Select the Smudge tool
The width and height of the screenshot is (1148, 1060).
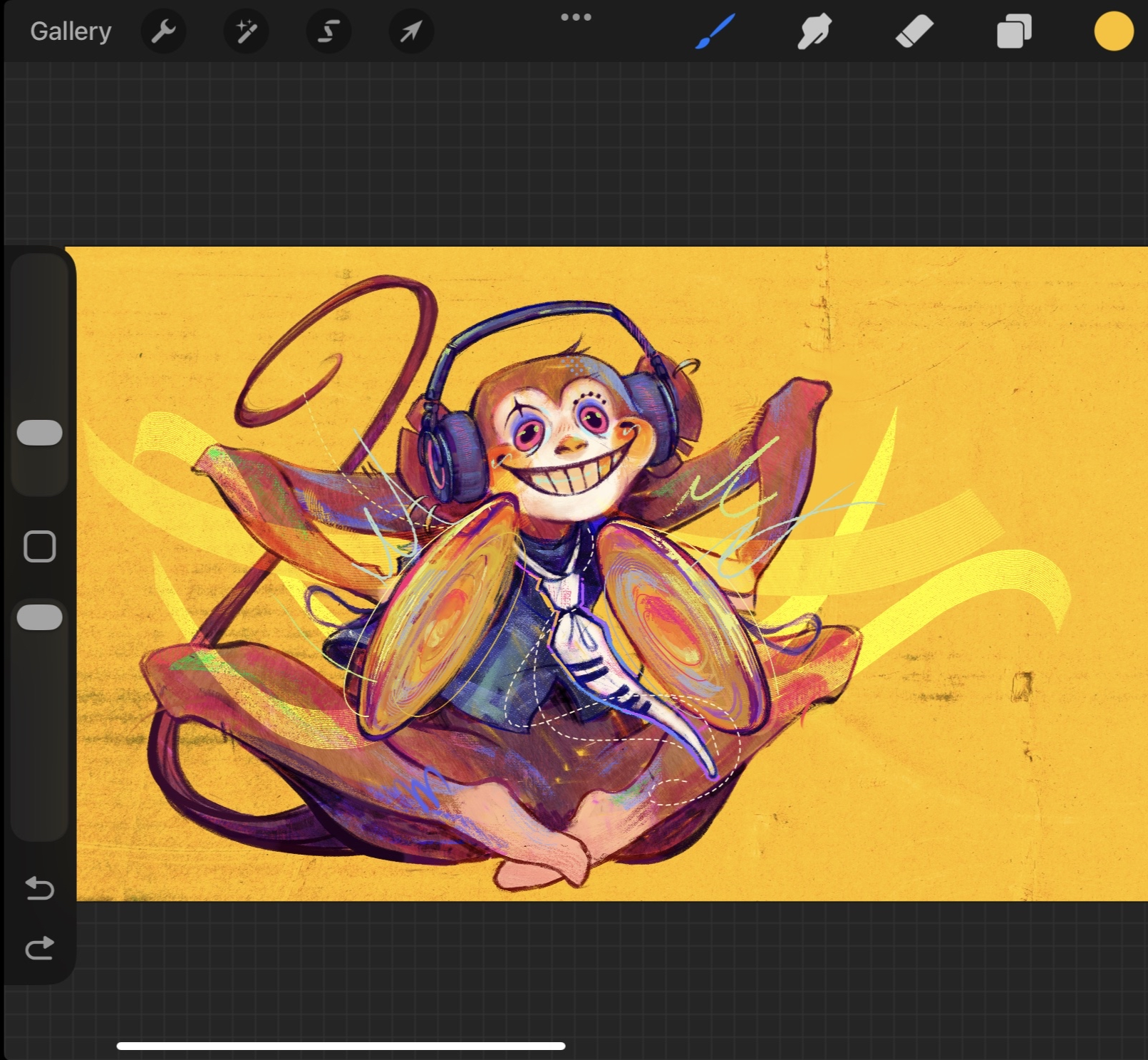tap(815, 31)
